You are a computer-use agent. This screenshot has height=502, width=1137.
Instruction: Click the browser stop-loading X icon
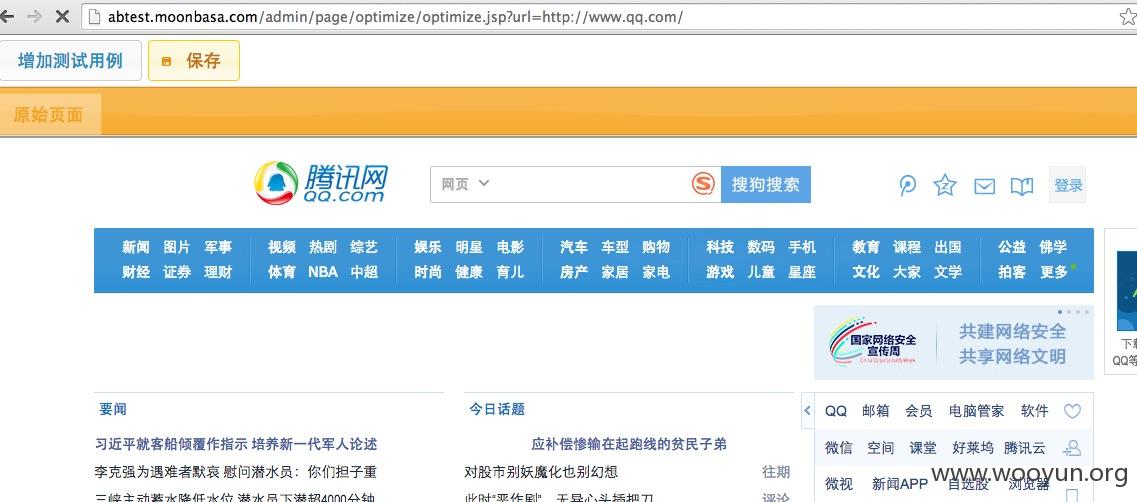[62, 16]
